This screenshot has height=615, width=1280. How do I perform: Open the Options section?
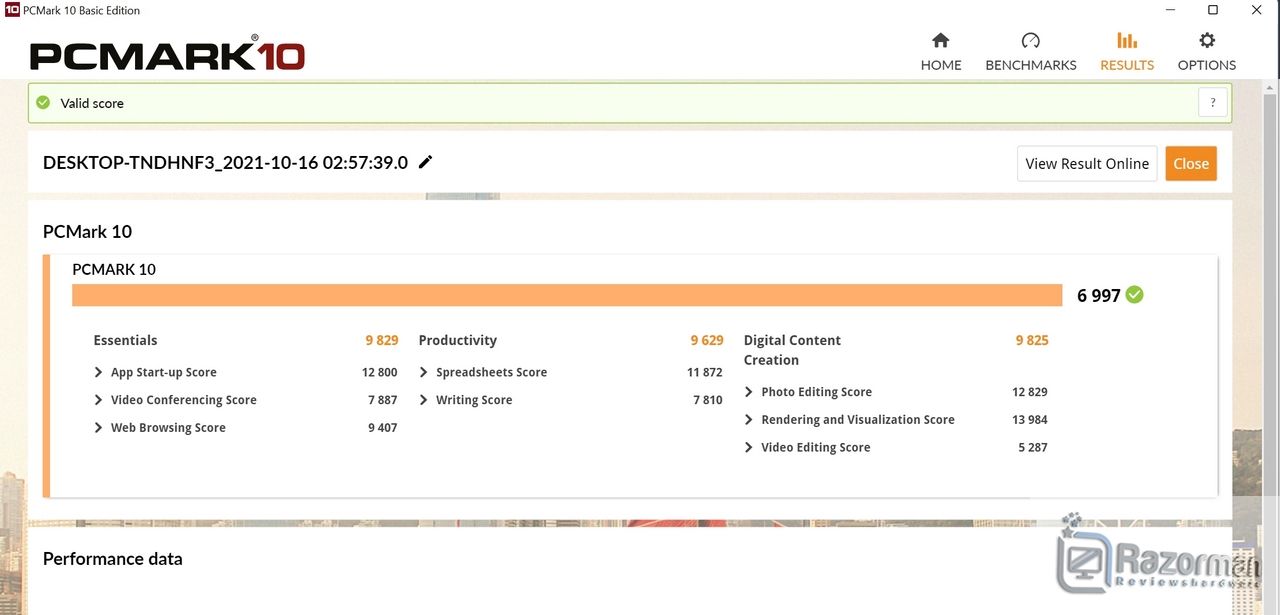[x=1207, y=52]
